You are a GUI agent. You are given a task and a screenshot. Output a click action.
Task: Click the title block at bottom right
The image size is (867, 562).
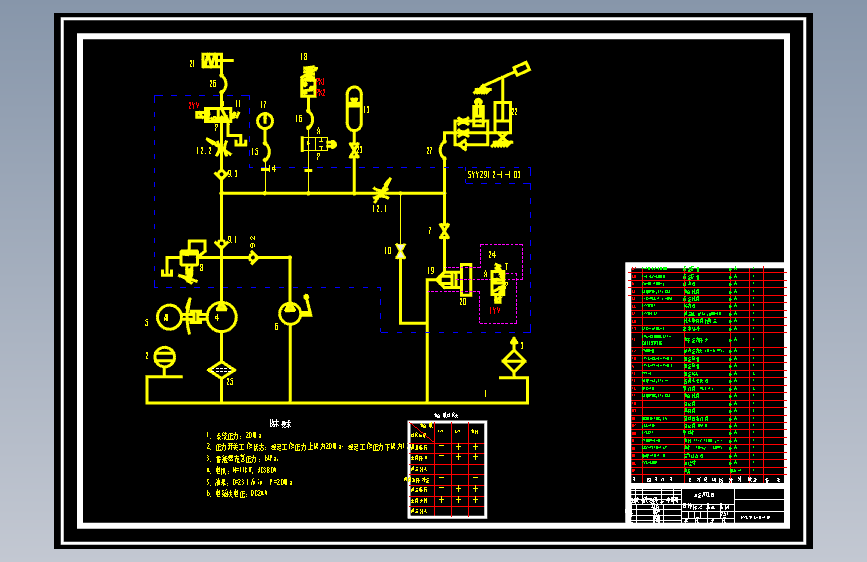tap(708, 505)
